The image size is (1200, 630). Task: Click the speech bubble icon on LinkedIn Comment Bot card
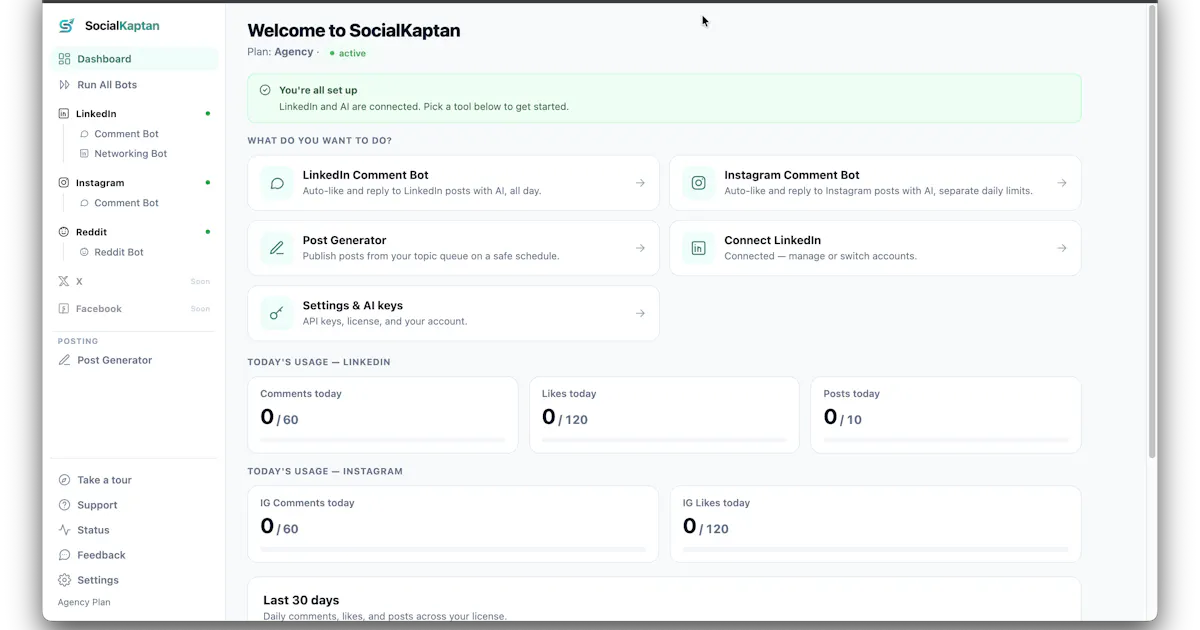pyautogui.click(x=277, y=183)
